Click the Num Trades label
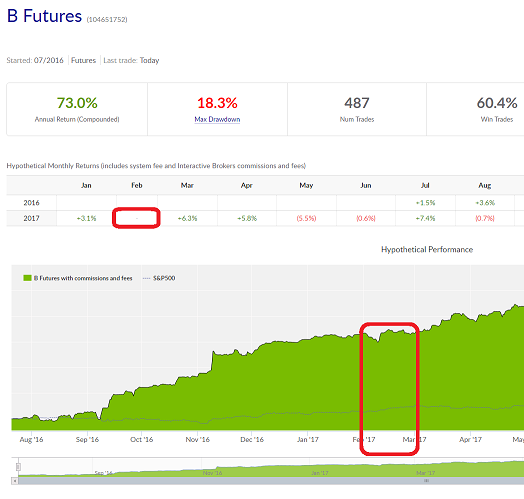Image resolution: width=524 pixels, height=499 pixels. coord(357,119)
